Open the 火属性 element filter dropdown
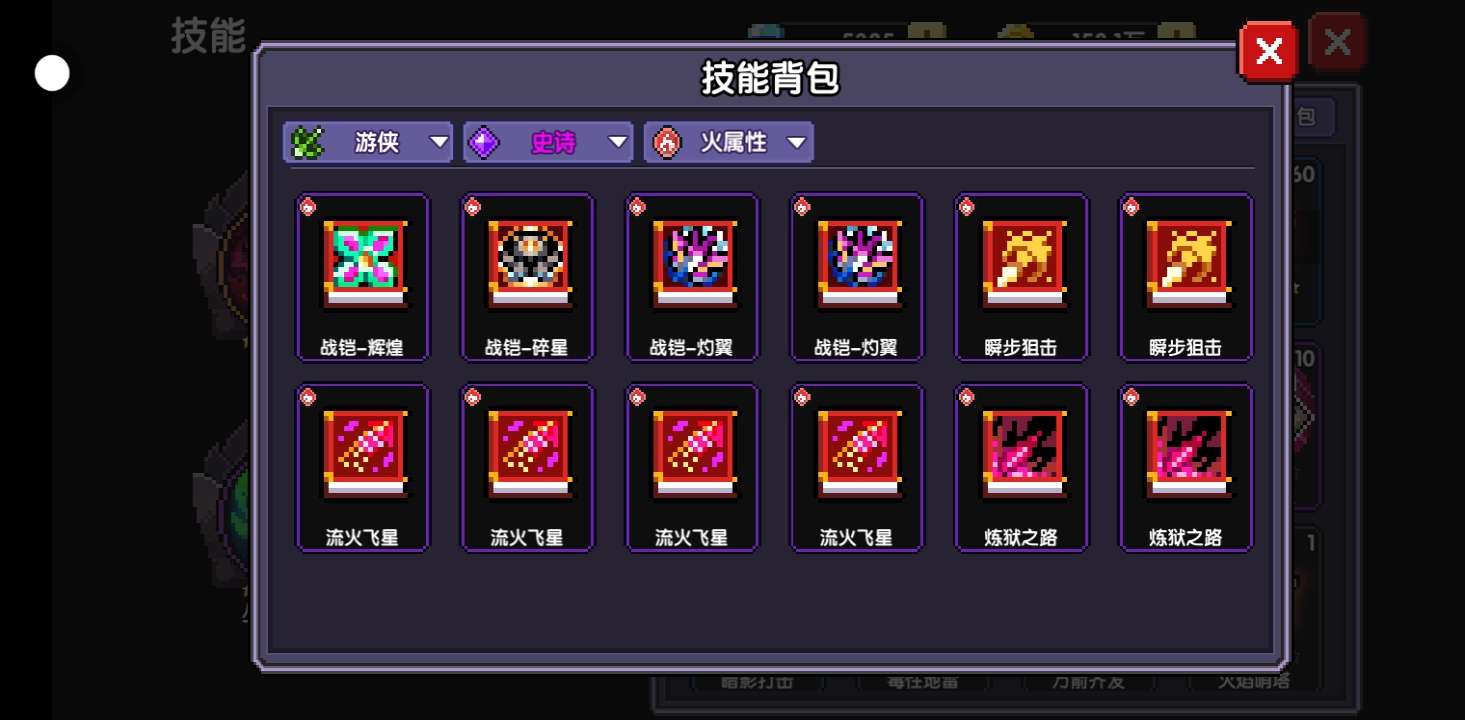1465x720 pixels. [729, 142]
